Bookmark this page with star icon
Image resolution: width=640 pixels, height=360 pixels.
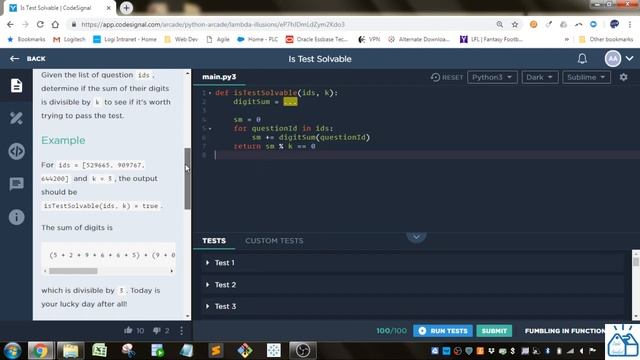point(515,24)
